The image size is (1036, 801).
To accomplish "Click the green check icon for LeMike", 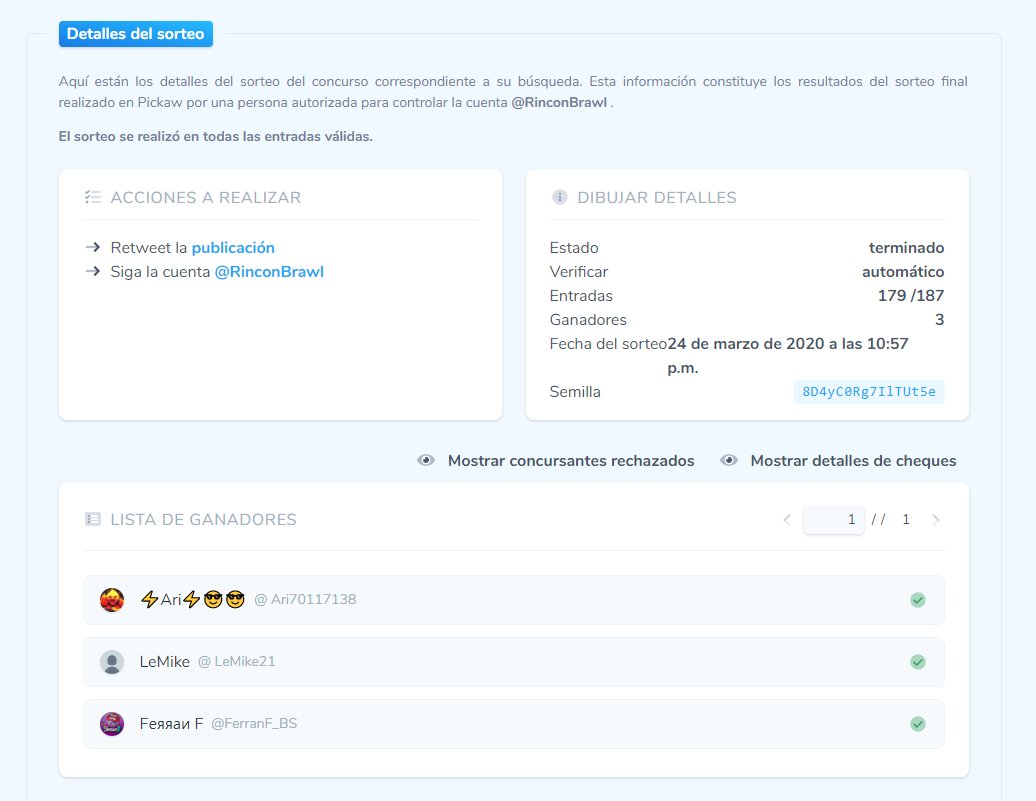I will tap(918, 662).
